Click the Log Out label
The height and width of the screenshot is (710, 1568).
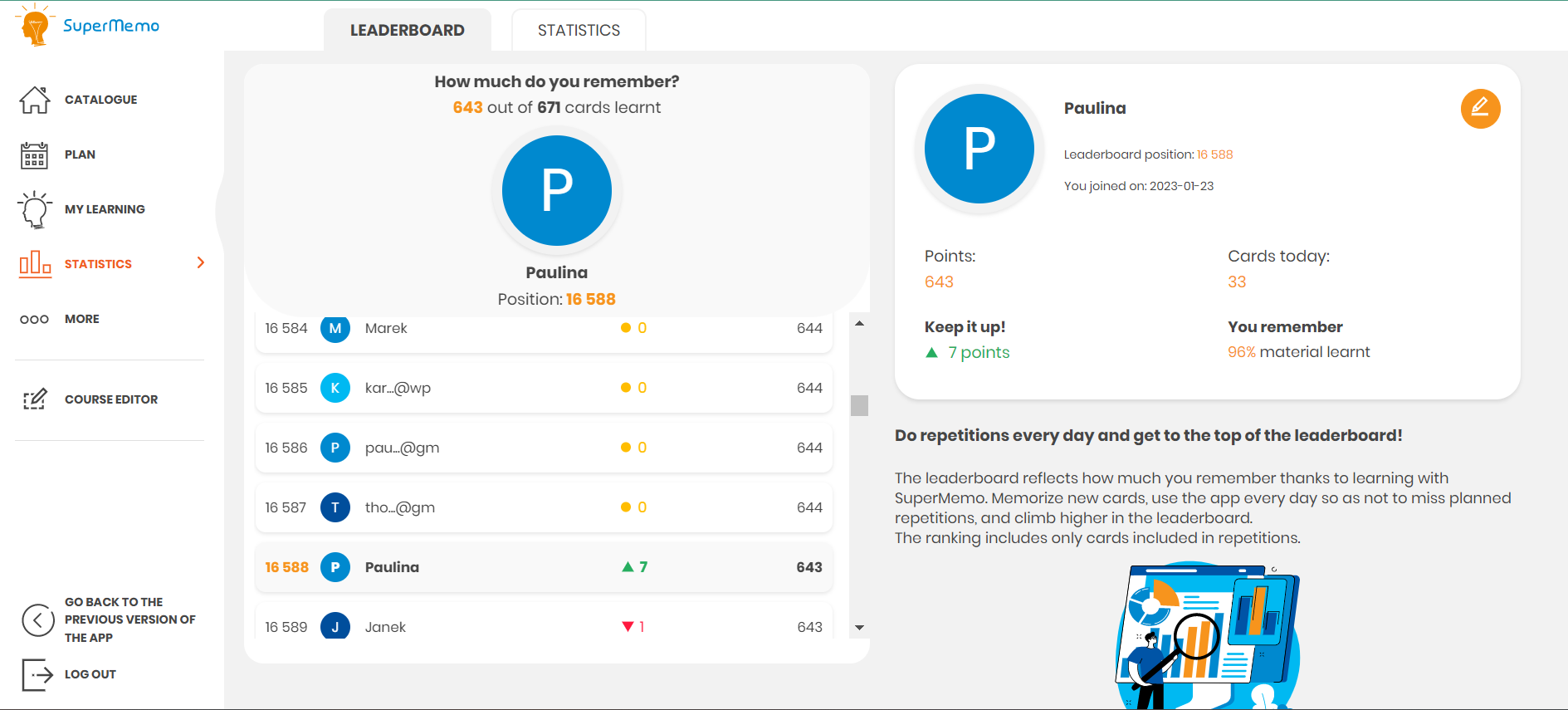click(90, 674)
